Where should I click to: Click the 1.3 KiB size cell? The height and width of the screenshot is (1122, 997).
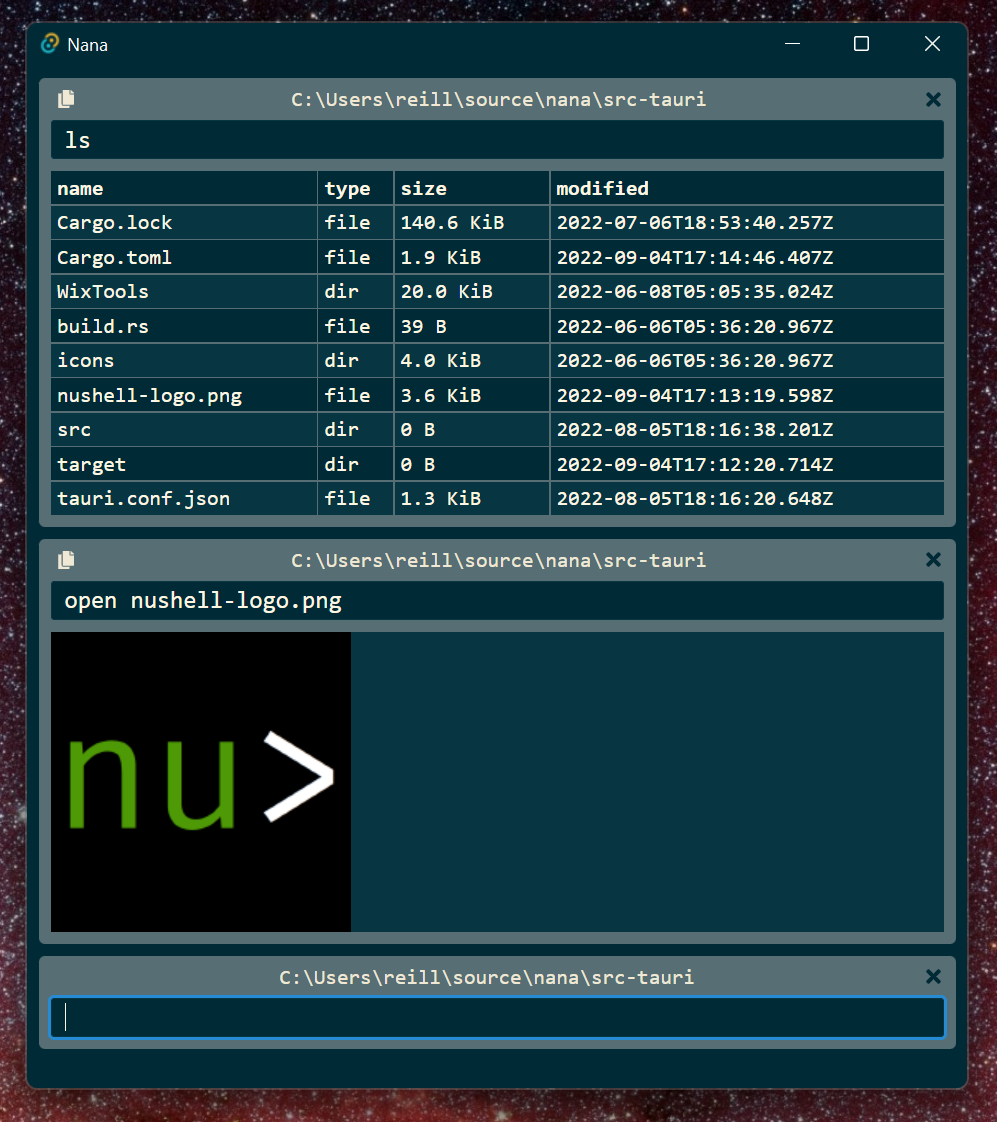click(x=472, y=499)
